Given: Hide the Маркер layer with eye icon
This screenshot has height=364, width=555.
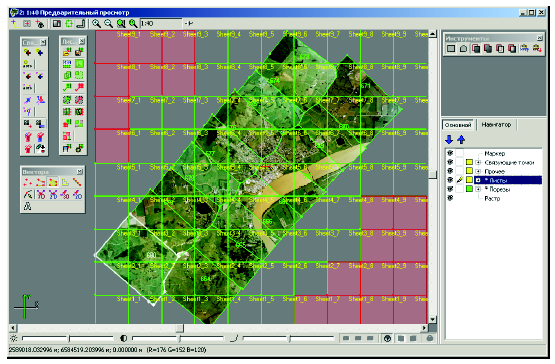Looking at the screenshot, I should tap(450, 153).
